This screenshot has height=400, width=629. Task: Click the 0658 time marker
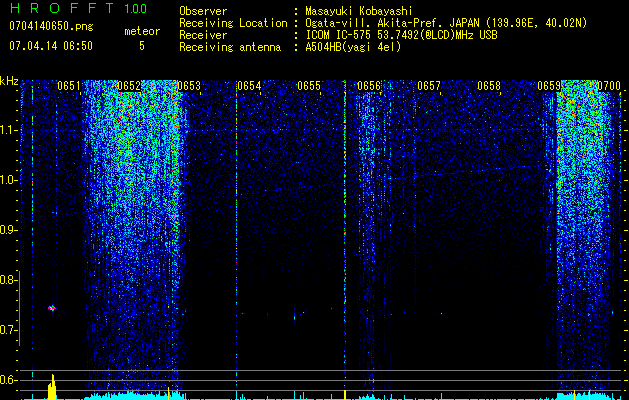(489, 86)
